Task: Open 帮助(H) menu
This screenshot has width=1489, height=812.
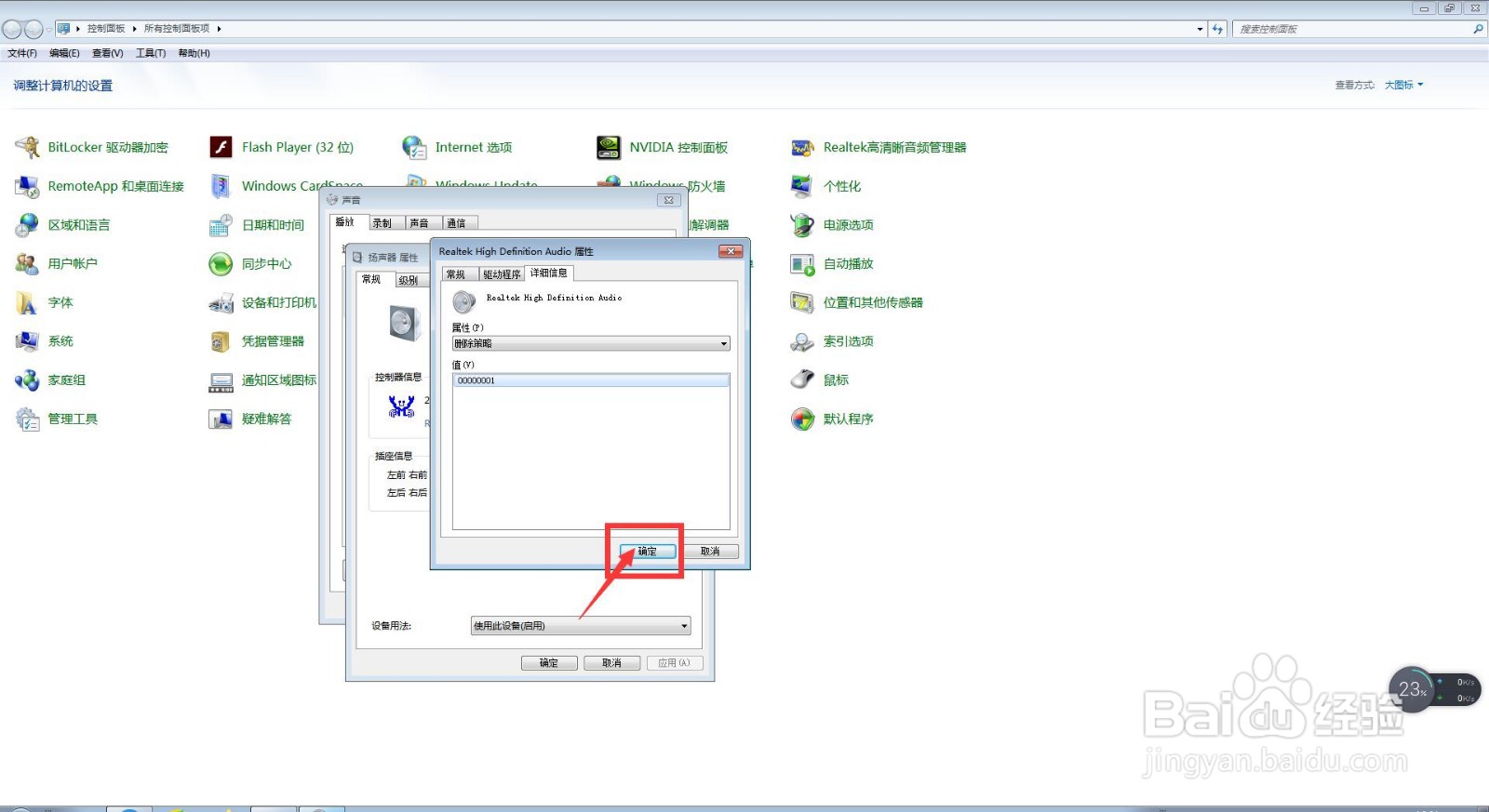Action: tap(194, 53)
